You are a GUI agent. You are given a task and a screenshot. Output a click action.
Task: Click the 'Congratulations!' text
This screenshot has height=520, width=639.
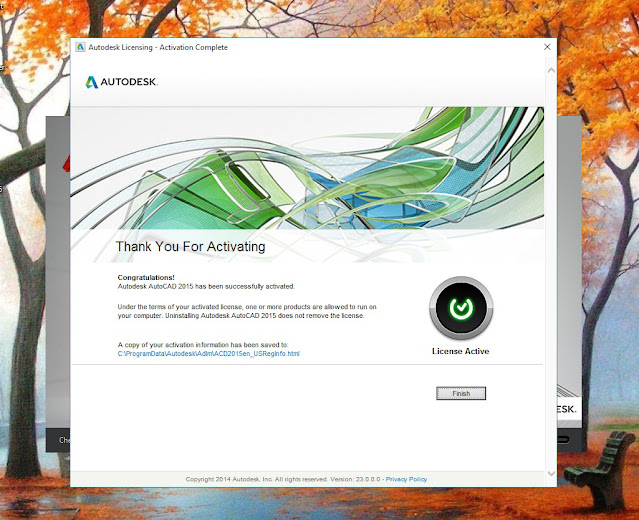pyautogui.click(x=146, y=278)
